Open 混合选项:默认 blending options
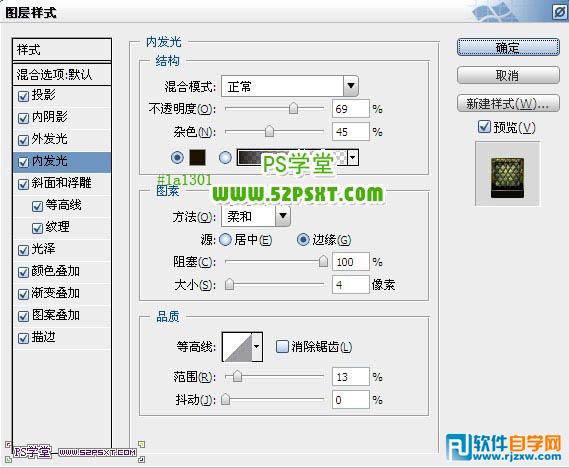This screenshot has height=468, width=569. [62, 75]
